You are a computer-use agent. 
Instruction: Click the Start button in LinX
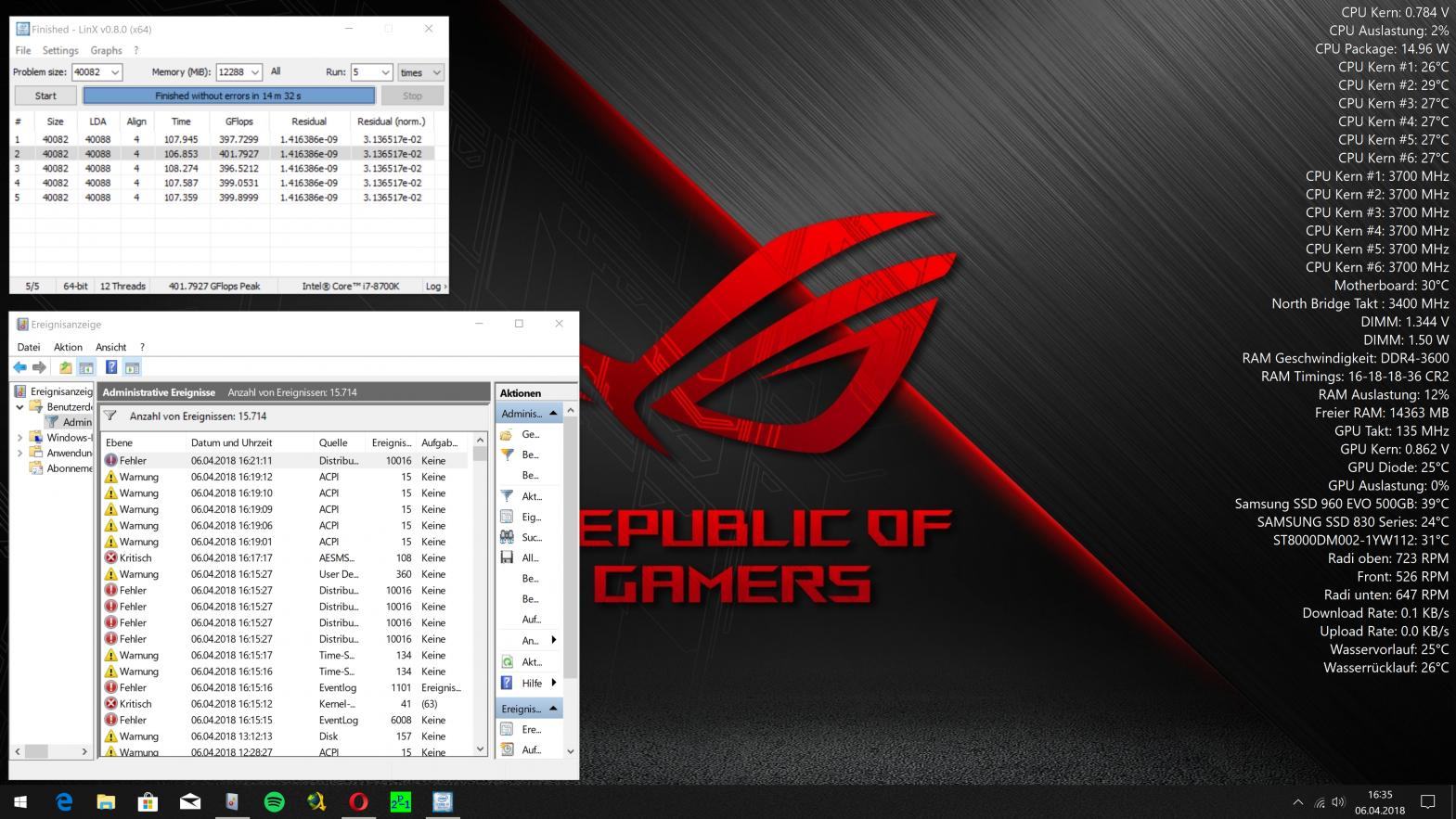[45, 96]
